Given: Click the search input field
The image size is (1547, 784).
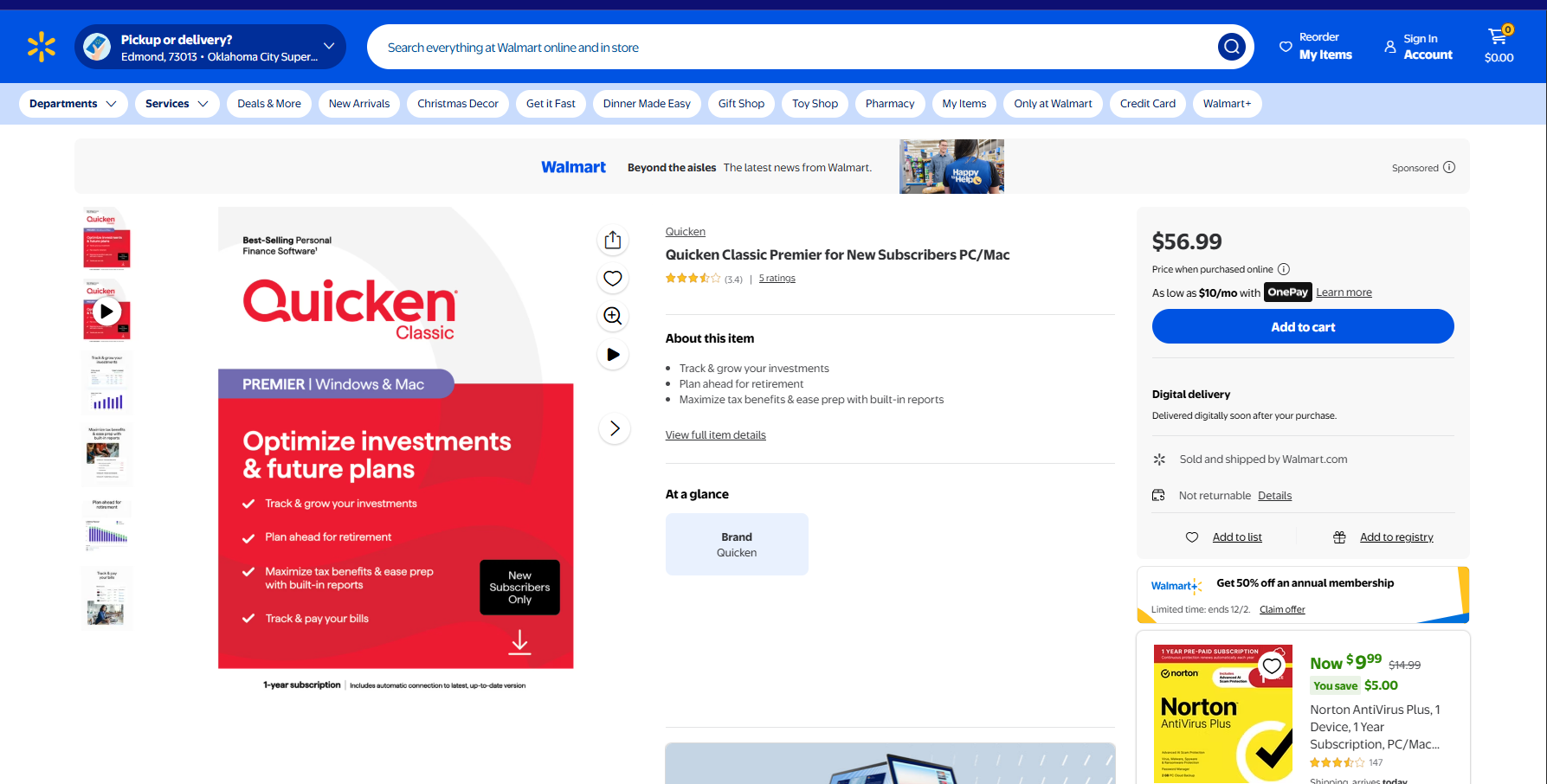Looking at the screenshot, I should pos(792,47).
